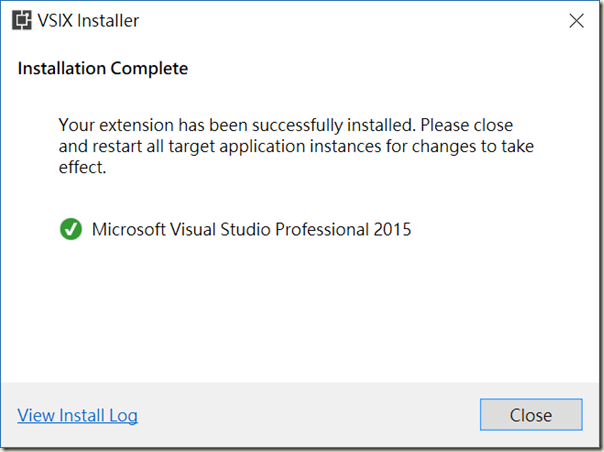
Task: Click empty title bar space right of title
Action: click(350, 20)
